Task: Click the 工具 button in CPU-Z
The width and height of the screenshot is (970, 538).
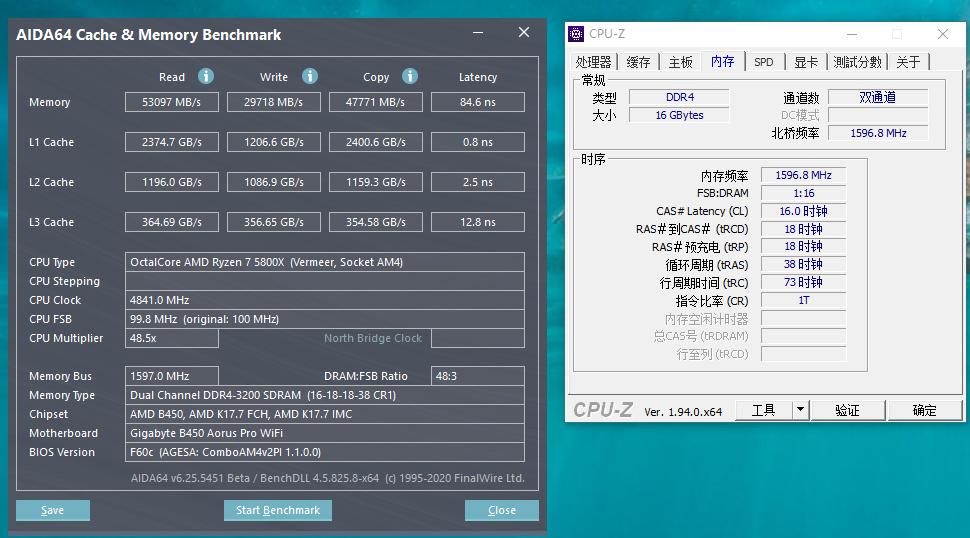Action: click(x=763, y=409)
